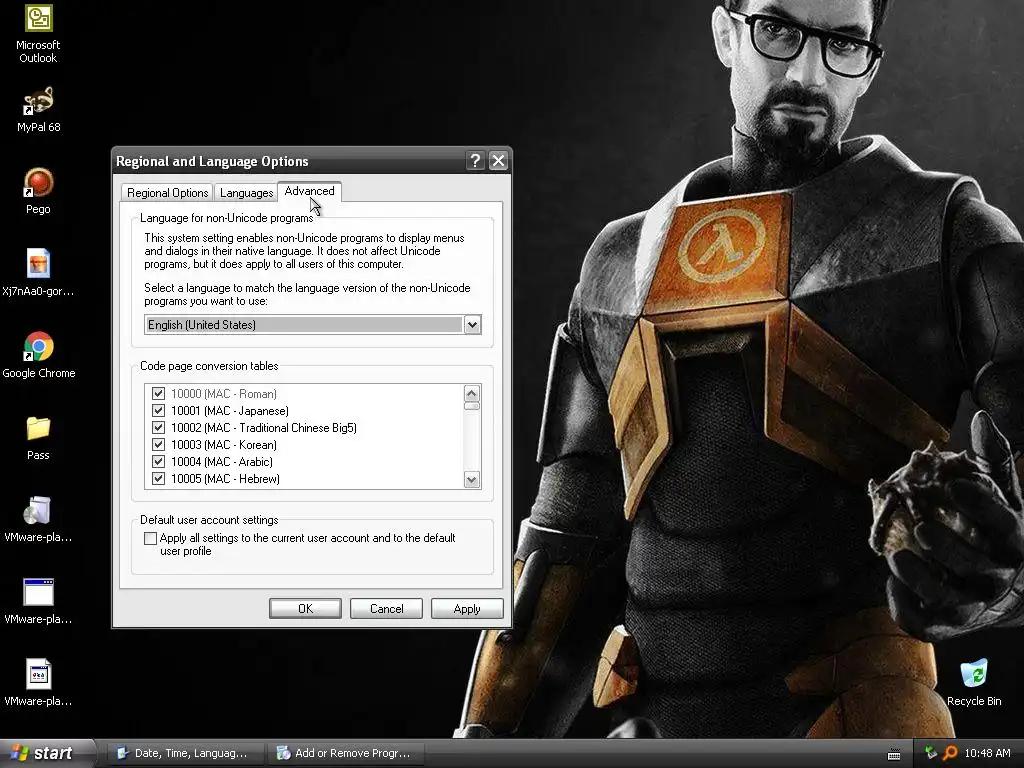Select the Pego desktop shortcut
Screen dimensions: 1024x768
[38, 191]
